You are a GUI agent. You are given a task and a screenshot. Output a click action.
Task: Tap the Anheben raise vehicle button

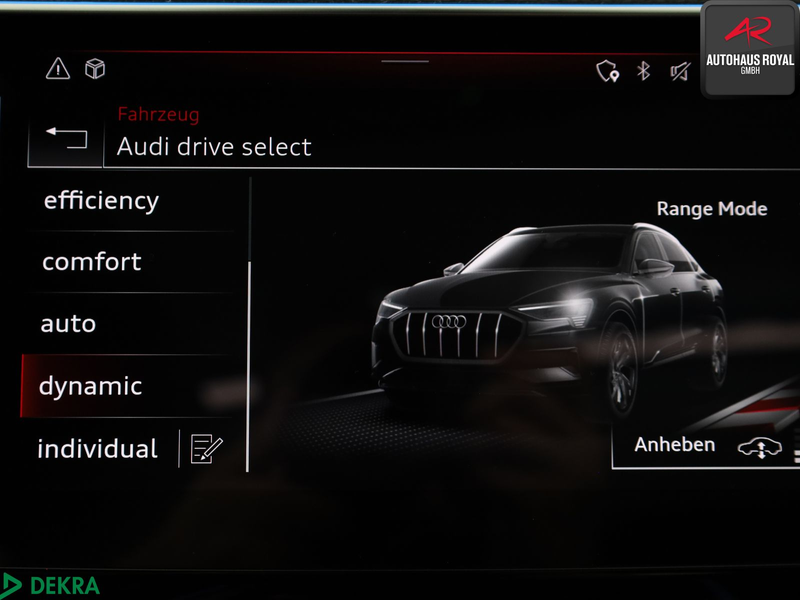pyautogui.click(x=706, y=446)
